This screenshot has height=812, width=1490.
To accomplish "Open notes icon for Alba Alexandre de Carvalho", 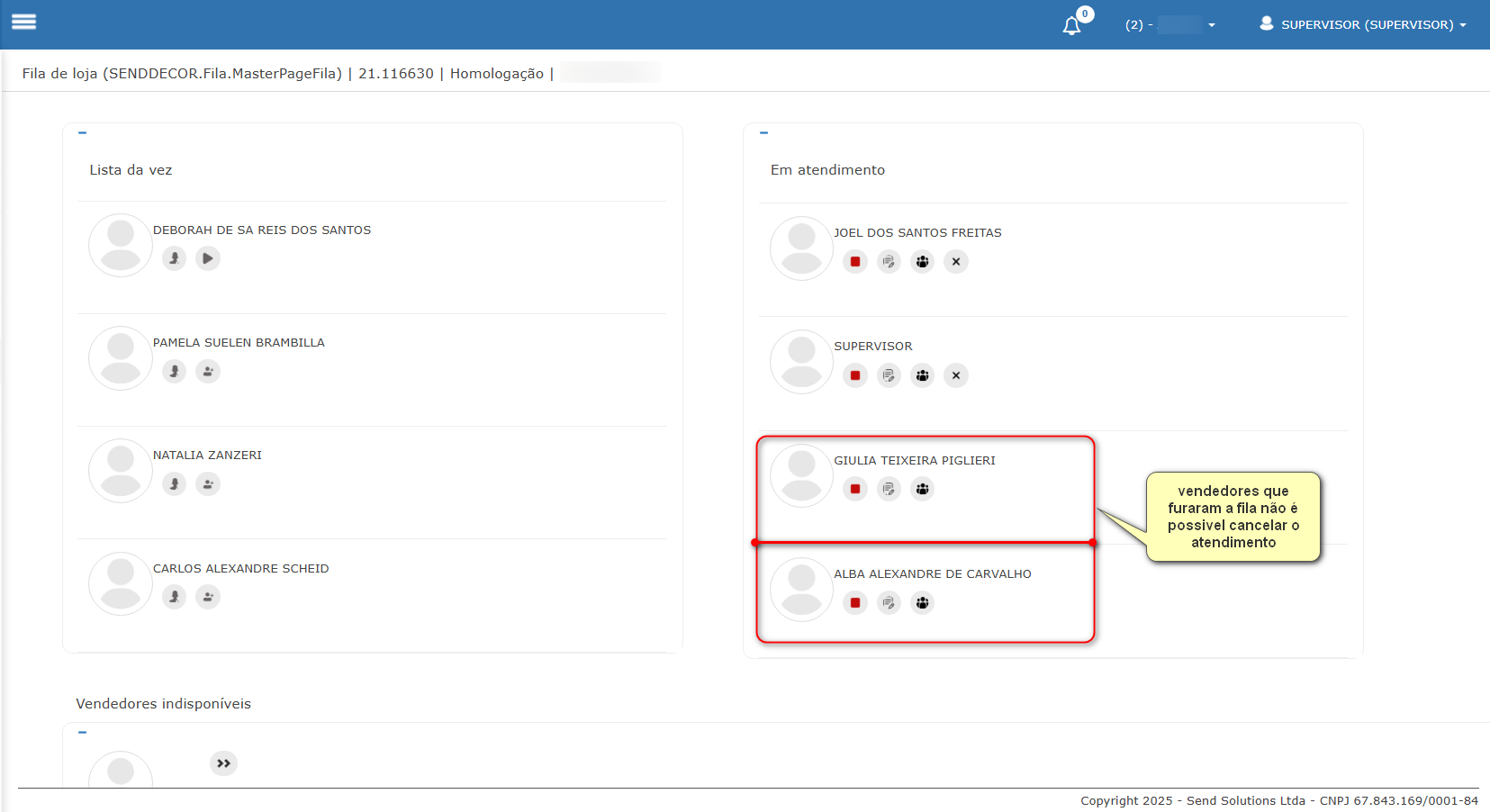I will pyautogui.click(x=889, y=603).
